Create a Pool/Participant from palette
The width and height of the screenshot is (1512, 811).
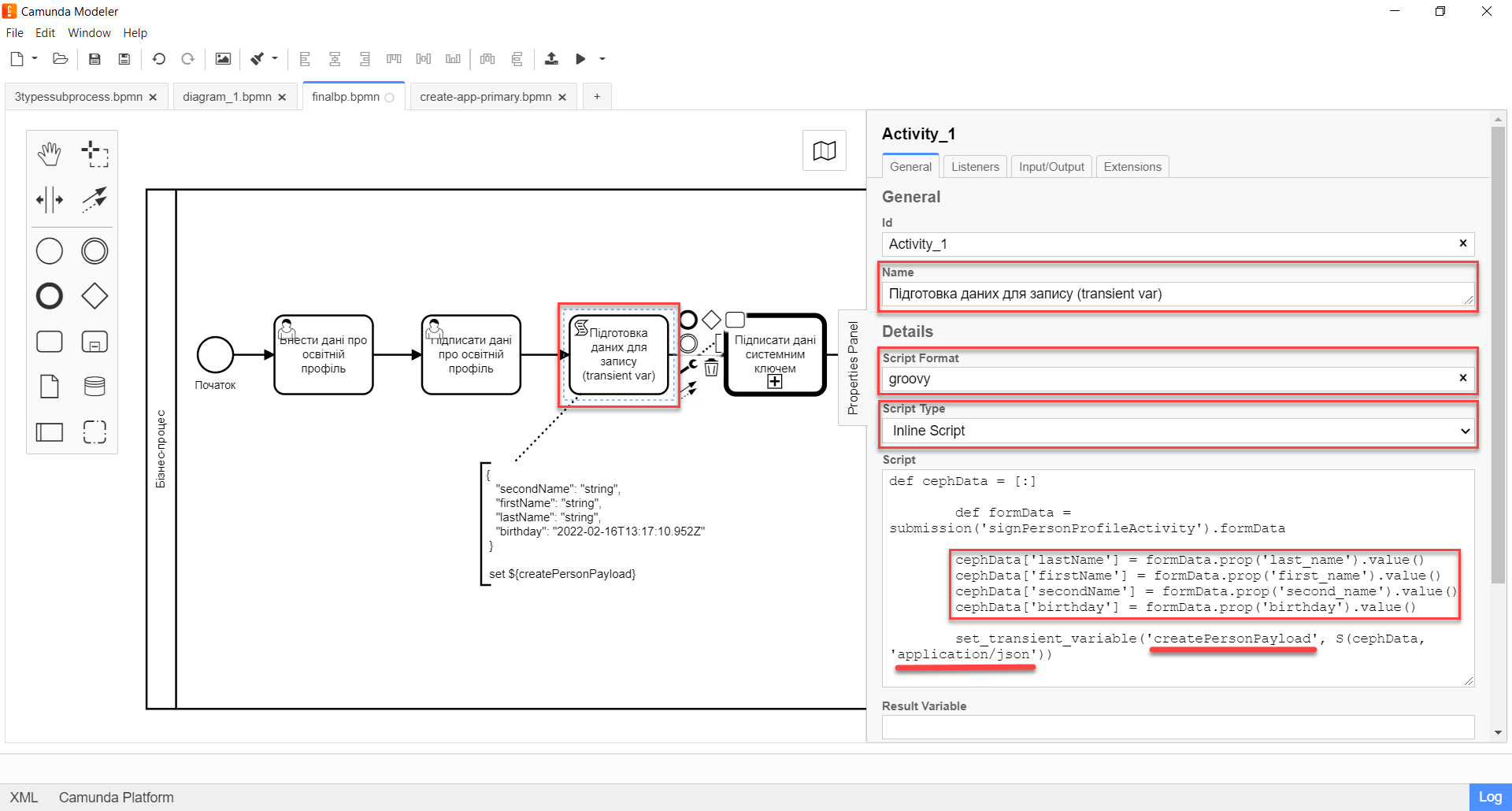coord(49,431)
